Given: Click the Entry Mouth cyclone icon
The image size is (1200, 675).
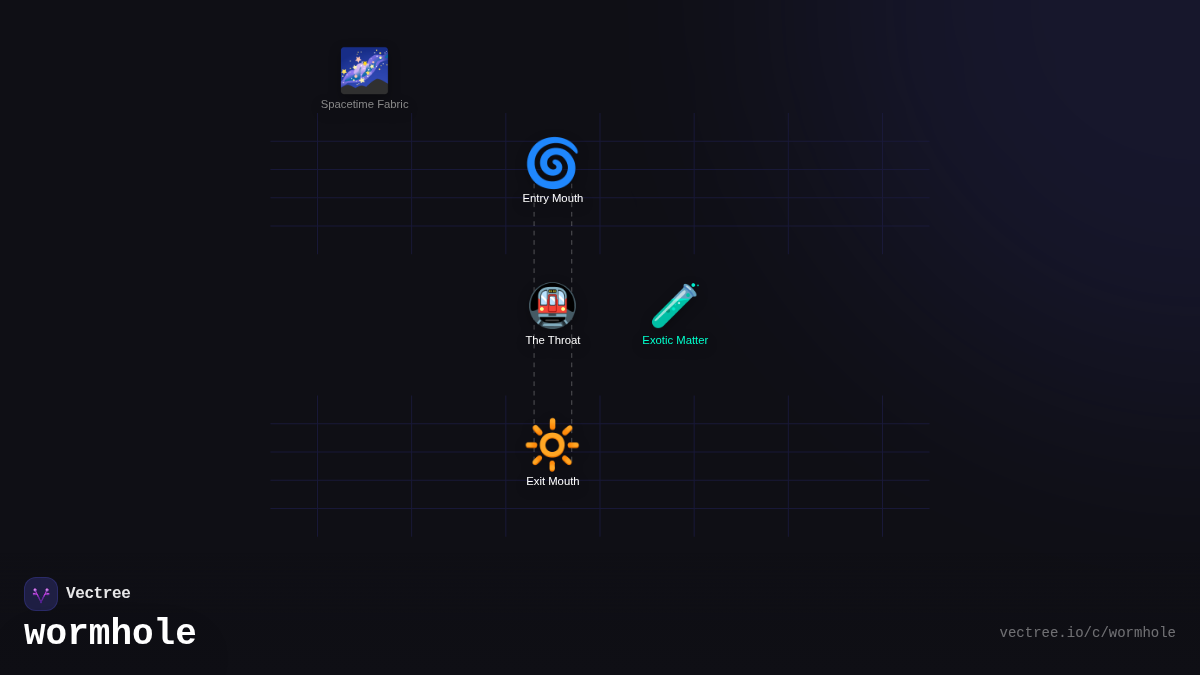Looking at the screenshot, I should pyautogui.click(x=552, y=163).
